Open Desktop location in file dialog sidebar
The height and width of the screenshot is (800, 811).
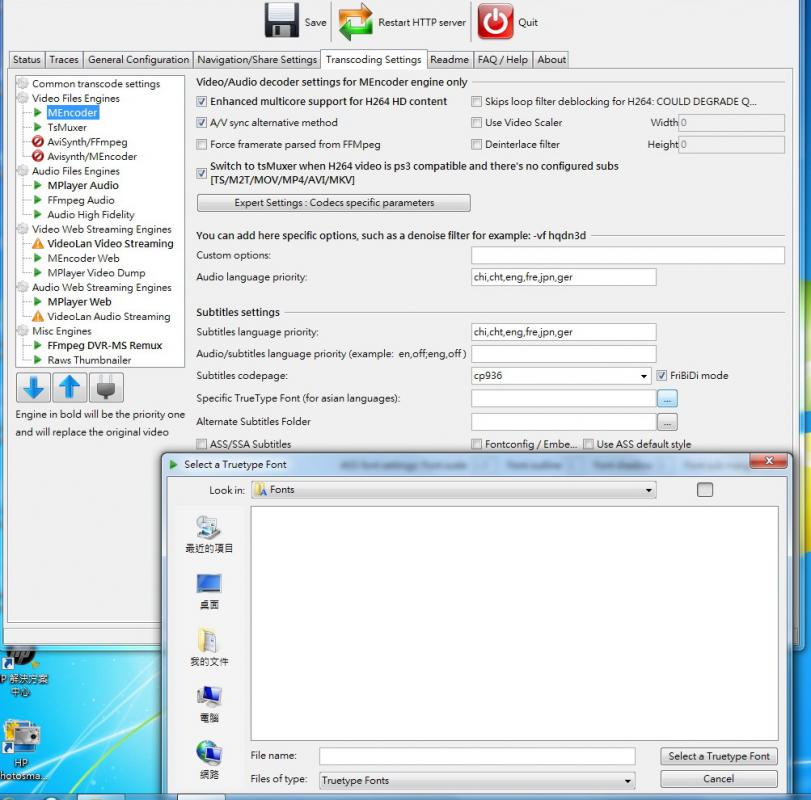pos(209,589)
